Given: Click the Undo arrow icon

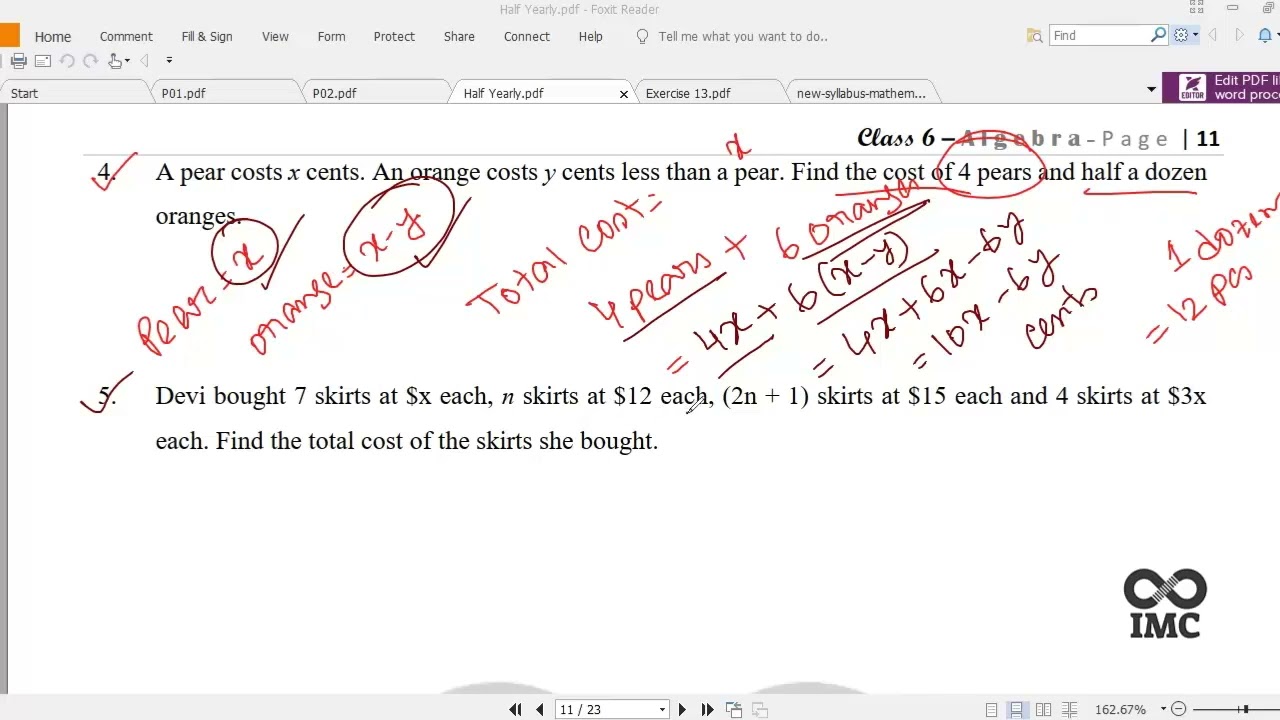Looking at the screenshot, I should pyautogui.click(x=67, y=61).
